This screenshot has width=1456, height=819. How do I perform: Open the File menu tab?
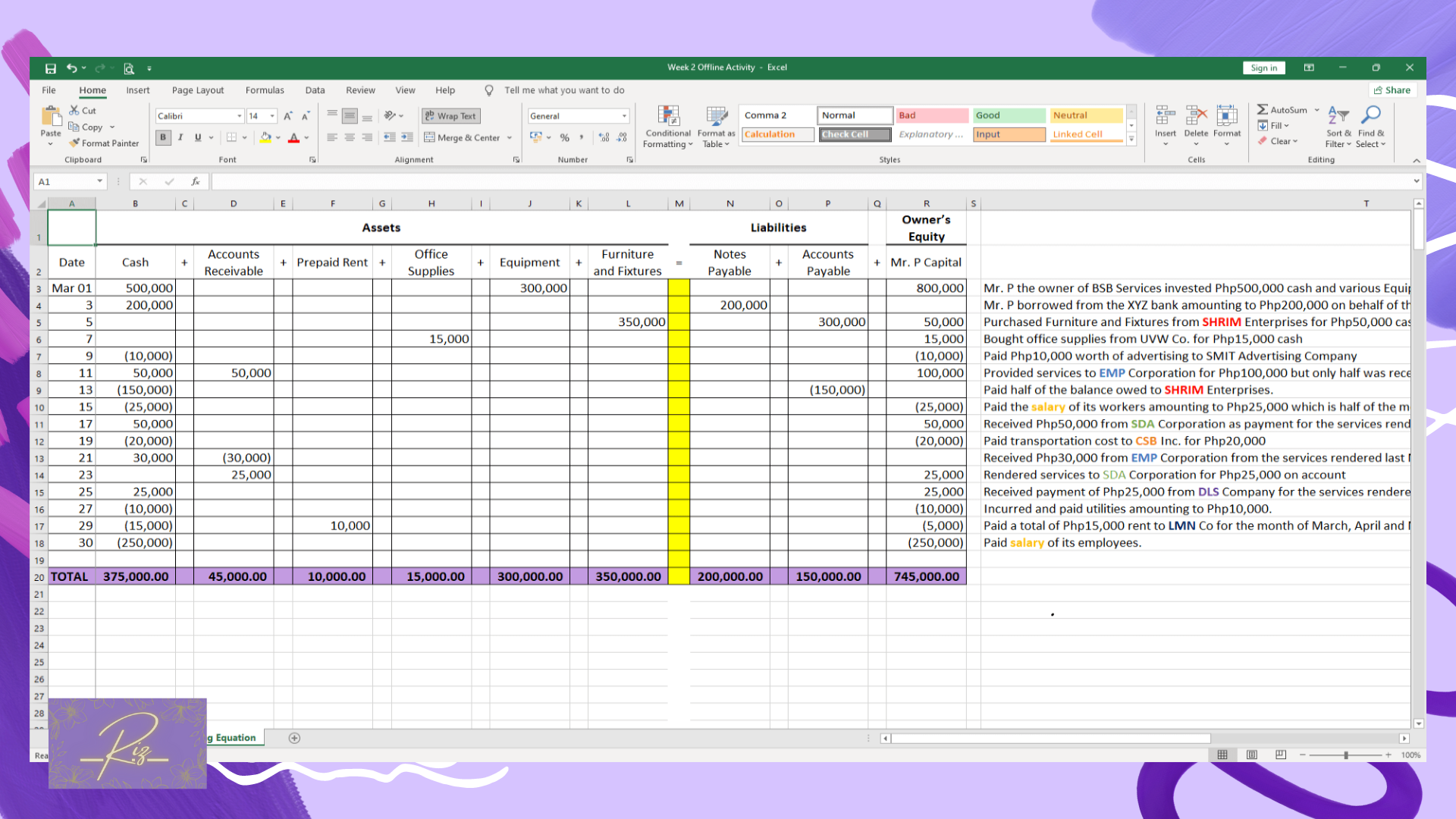49,90
